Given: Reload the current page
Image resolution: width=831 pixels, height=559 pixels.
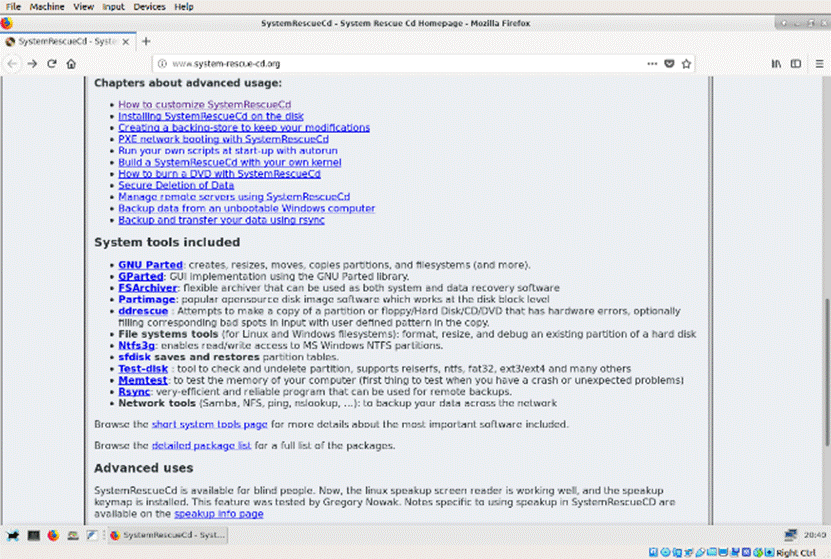Looking at the screenshot, I should click(x=51, y=64).
